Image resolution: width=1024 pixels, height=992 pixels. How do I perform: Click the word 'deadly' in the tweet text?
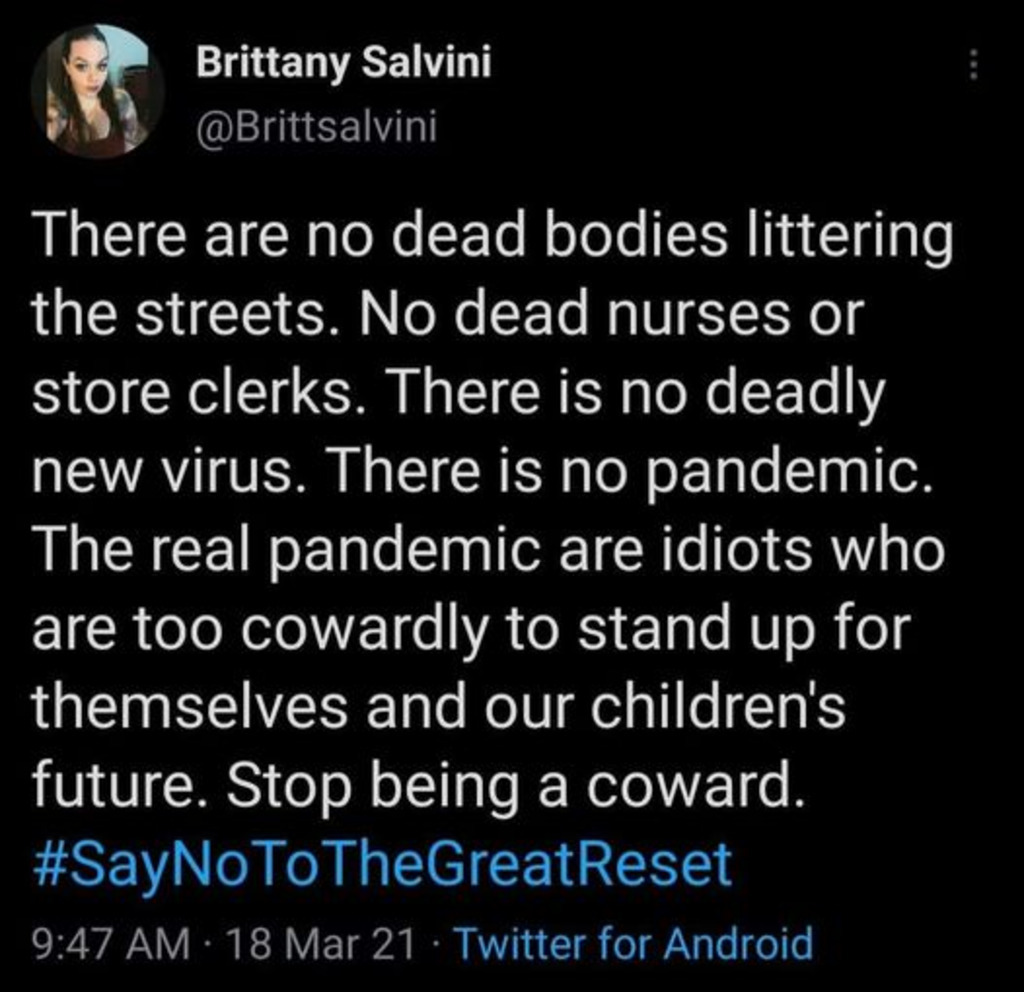pos(796,395)
